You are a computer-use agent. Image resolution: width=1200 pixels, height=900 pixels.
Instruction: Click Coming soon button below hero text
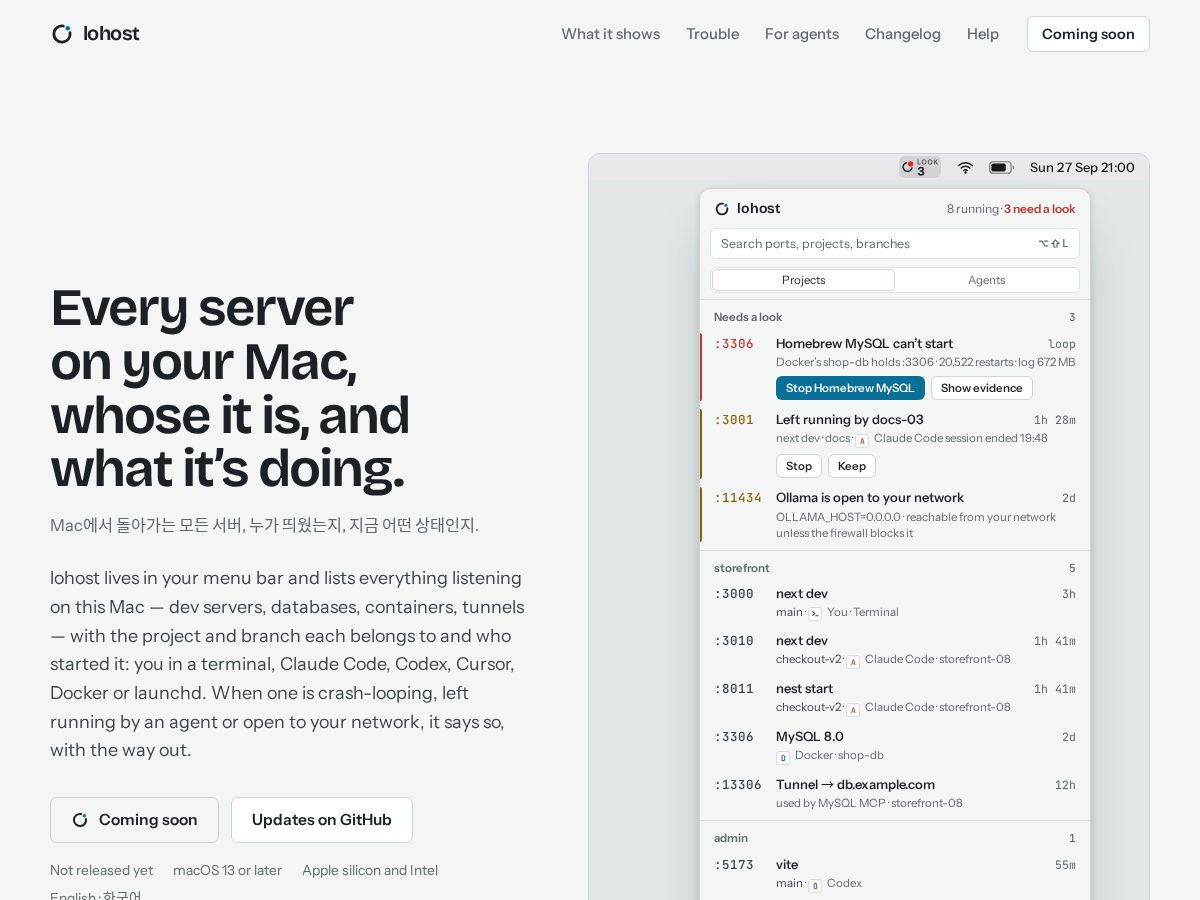coord(134,820)
